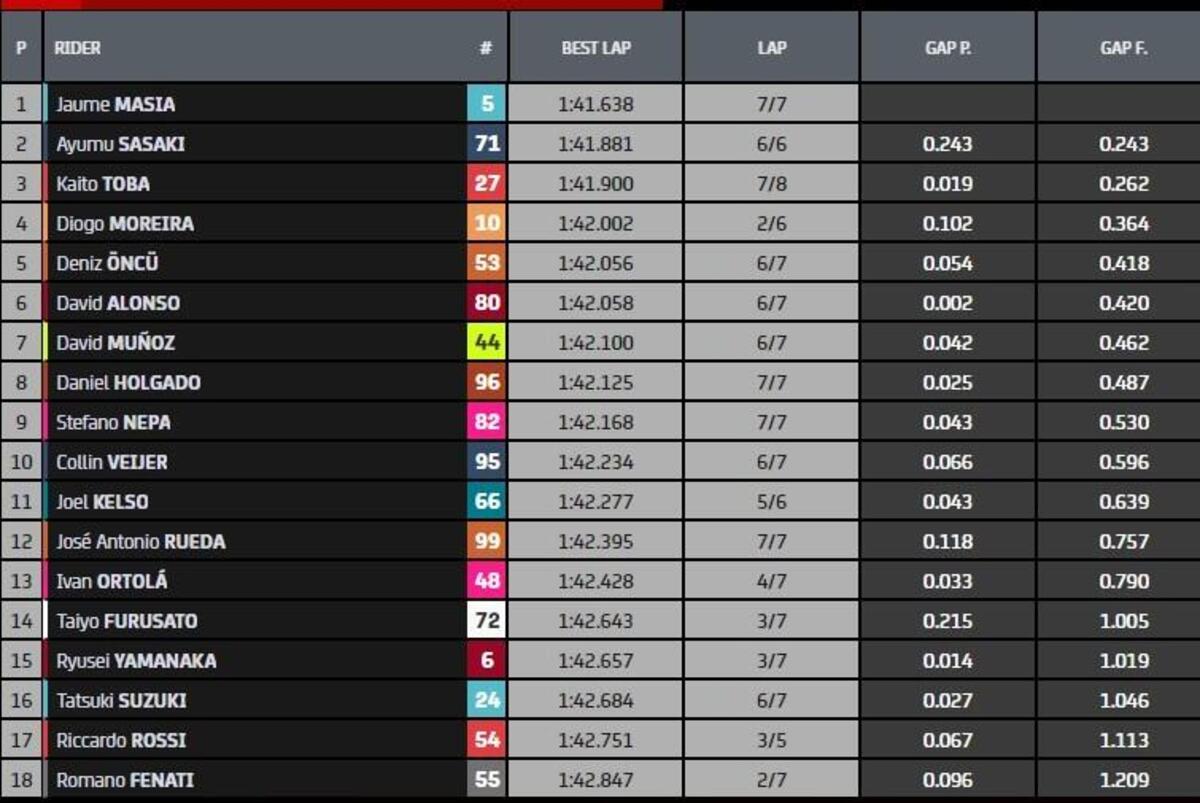
Task: Click the number 71 badge for Sasaki
Action: pyautogui.click(x=487, y=144)
